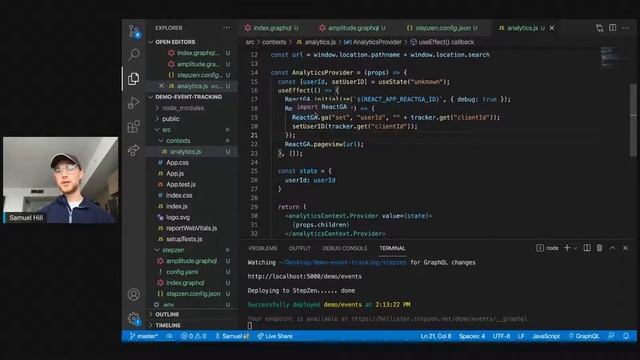Click the master branch in status bar

(143, 336)
